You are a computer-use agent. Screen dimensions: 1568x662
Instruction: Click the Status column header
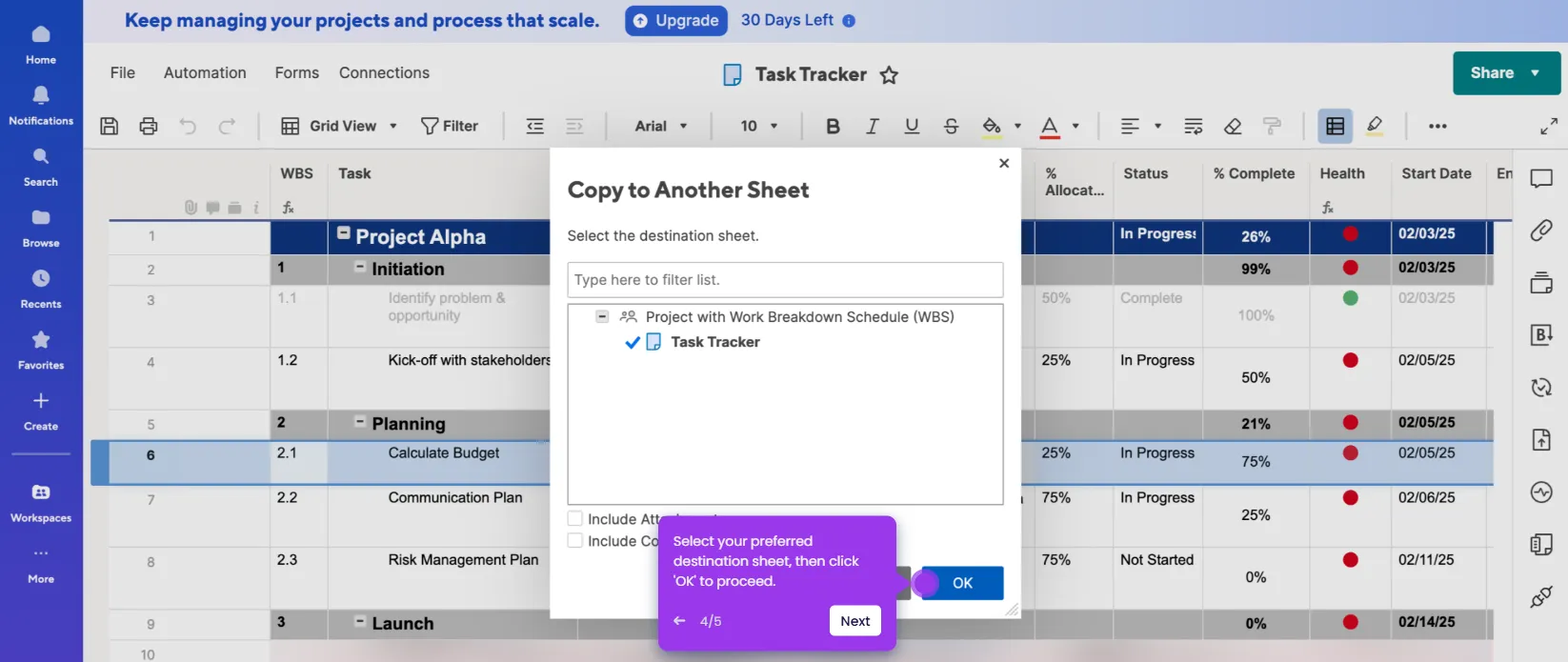click(1146, 173)
